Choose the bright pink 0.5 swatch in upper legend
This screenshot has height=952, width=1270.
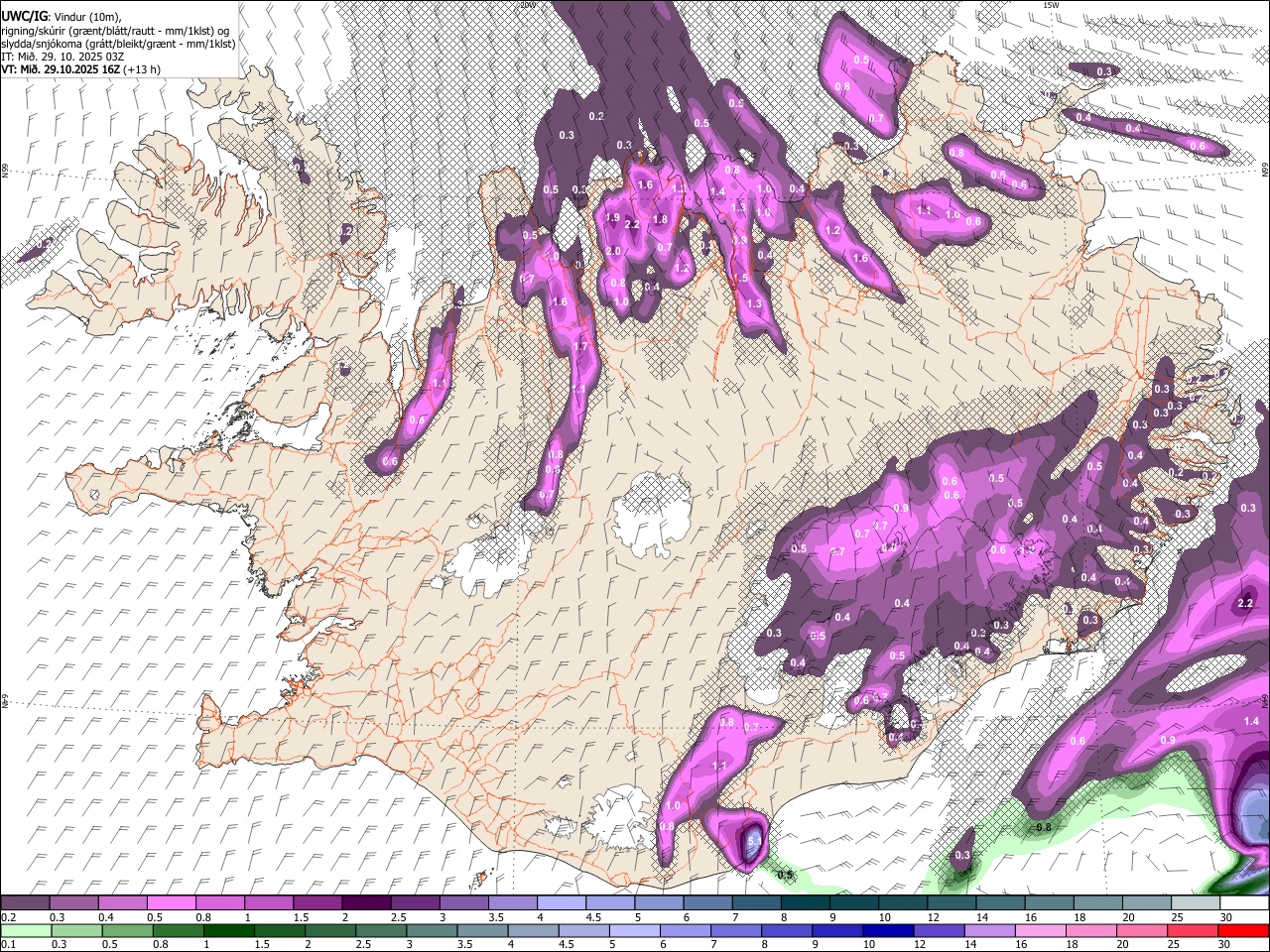pos(171,902)
